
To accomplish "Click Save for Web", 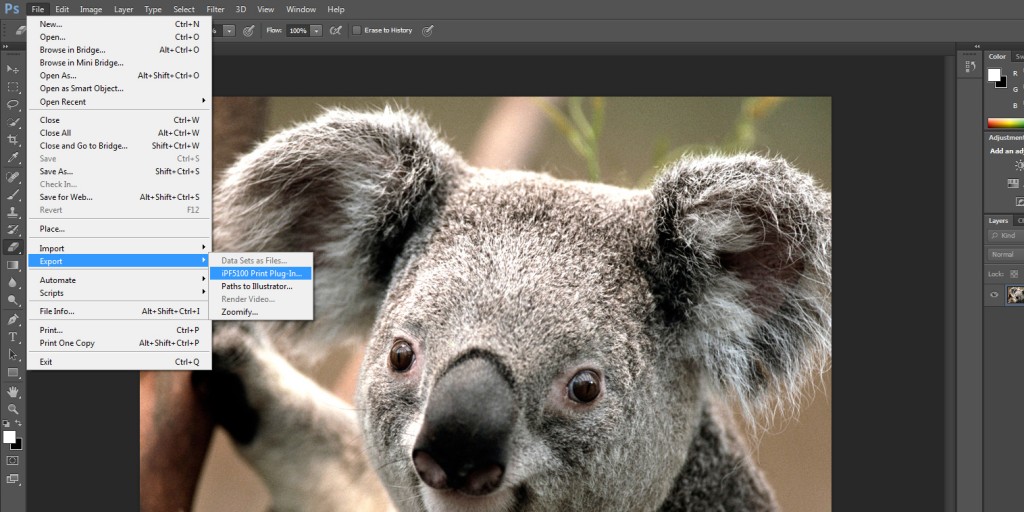I will pyautogui.click(x=120, y=197).
